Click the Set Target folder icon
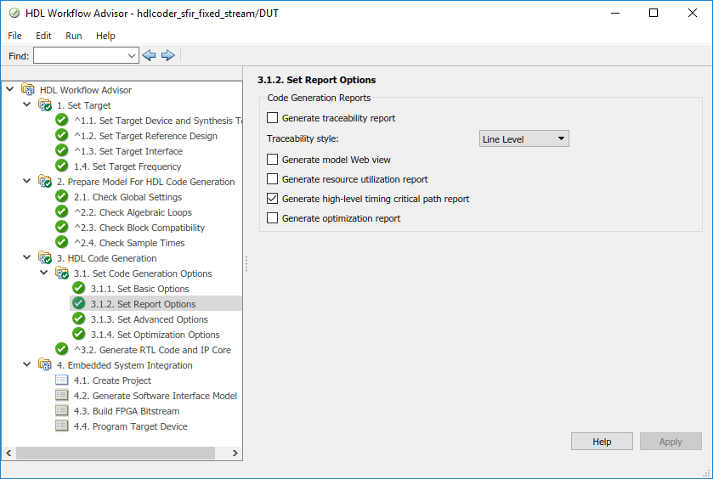This screenshot has width=713, height=479. (45, 105)
